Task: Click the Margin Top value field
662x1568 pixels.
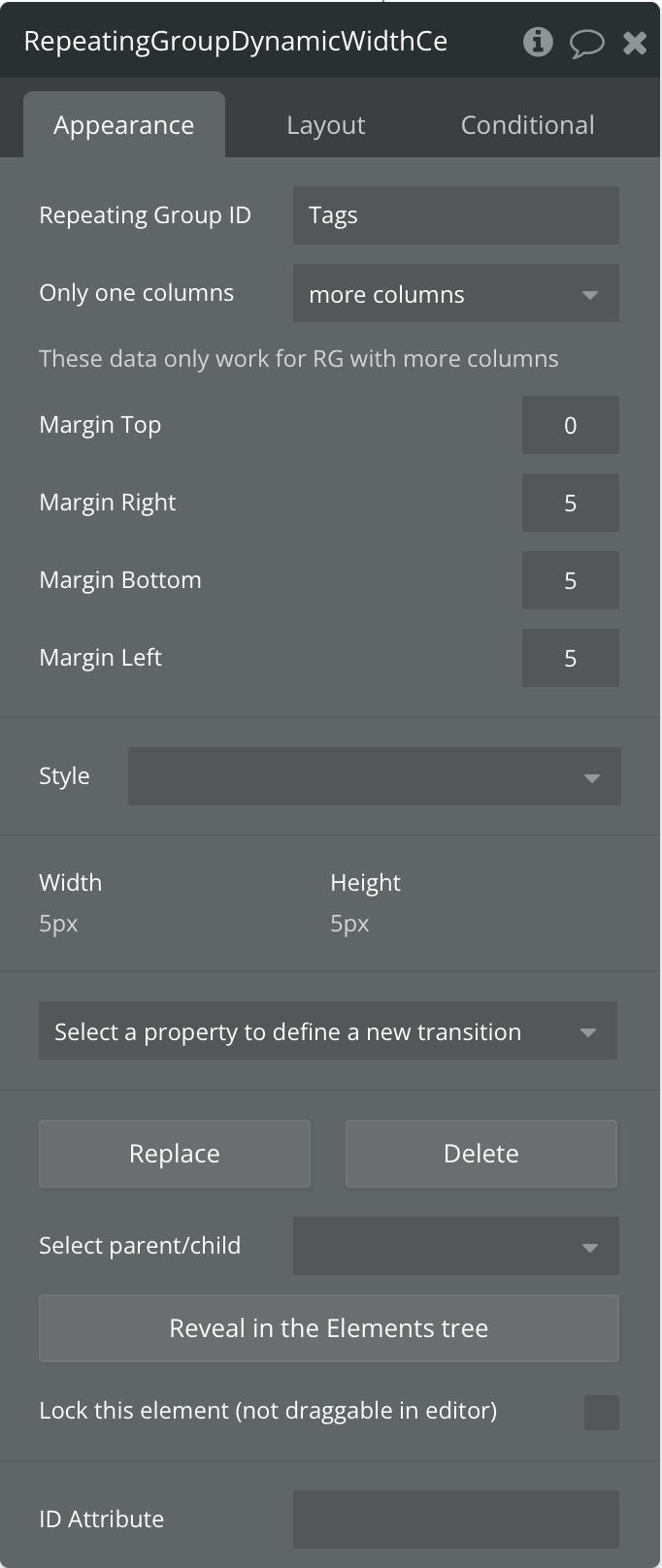Action: click(x=571, y=425)
